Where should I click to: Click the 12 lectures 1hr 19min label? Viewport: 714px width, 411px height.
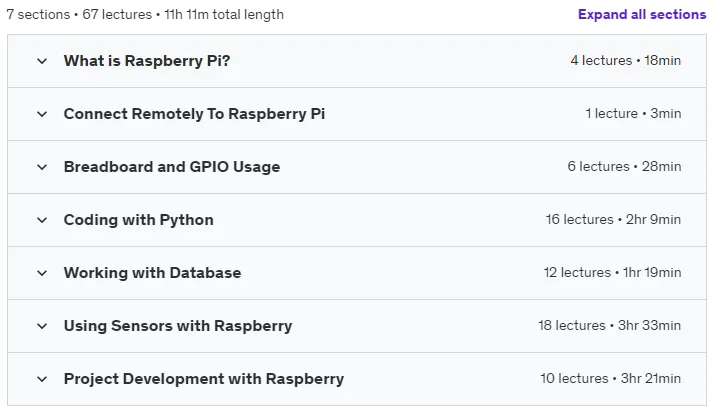612,273
